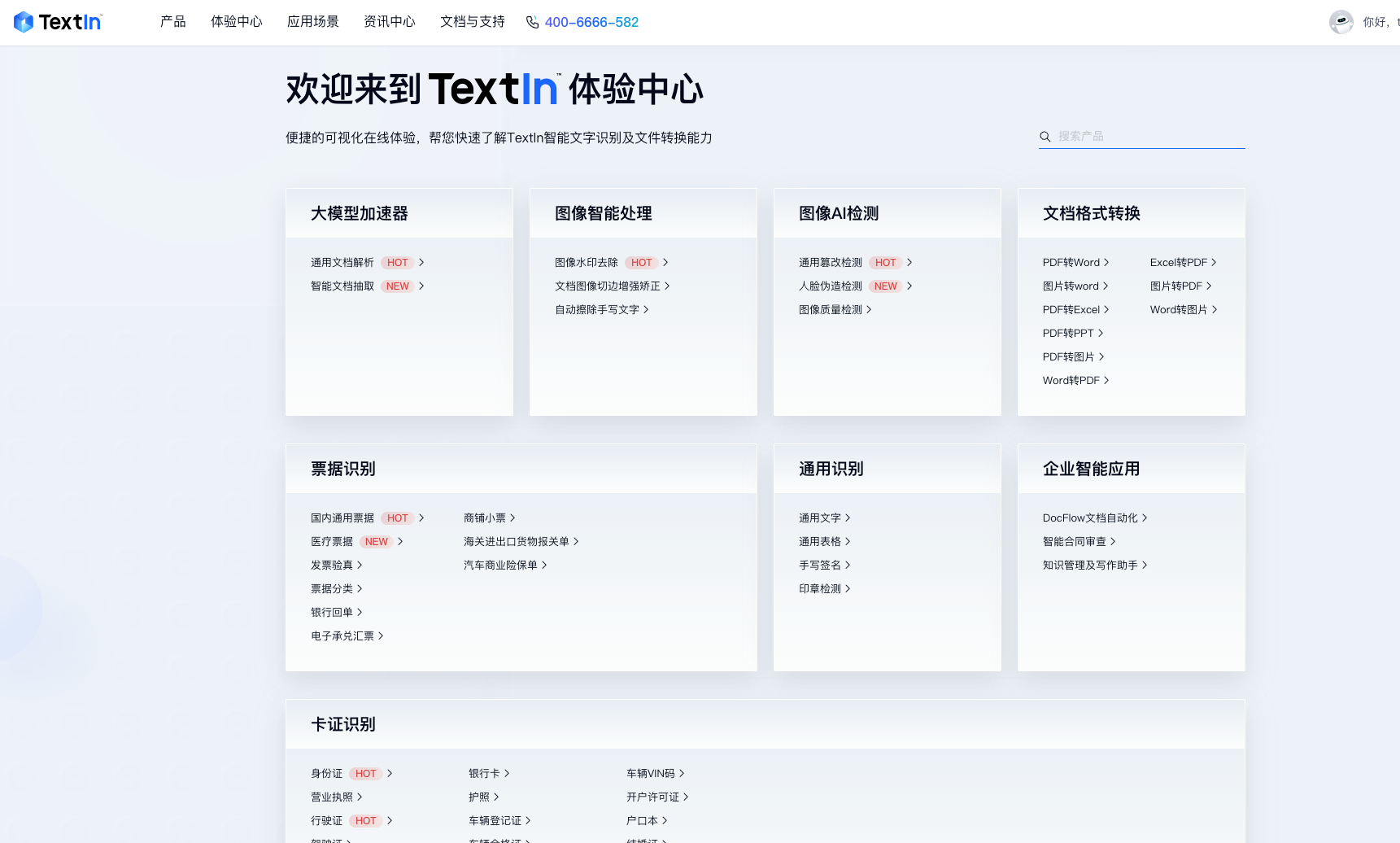Open 票据分类 link
The image size is (1400, 843).
tap(332, 589)
